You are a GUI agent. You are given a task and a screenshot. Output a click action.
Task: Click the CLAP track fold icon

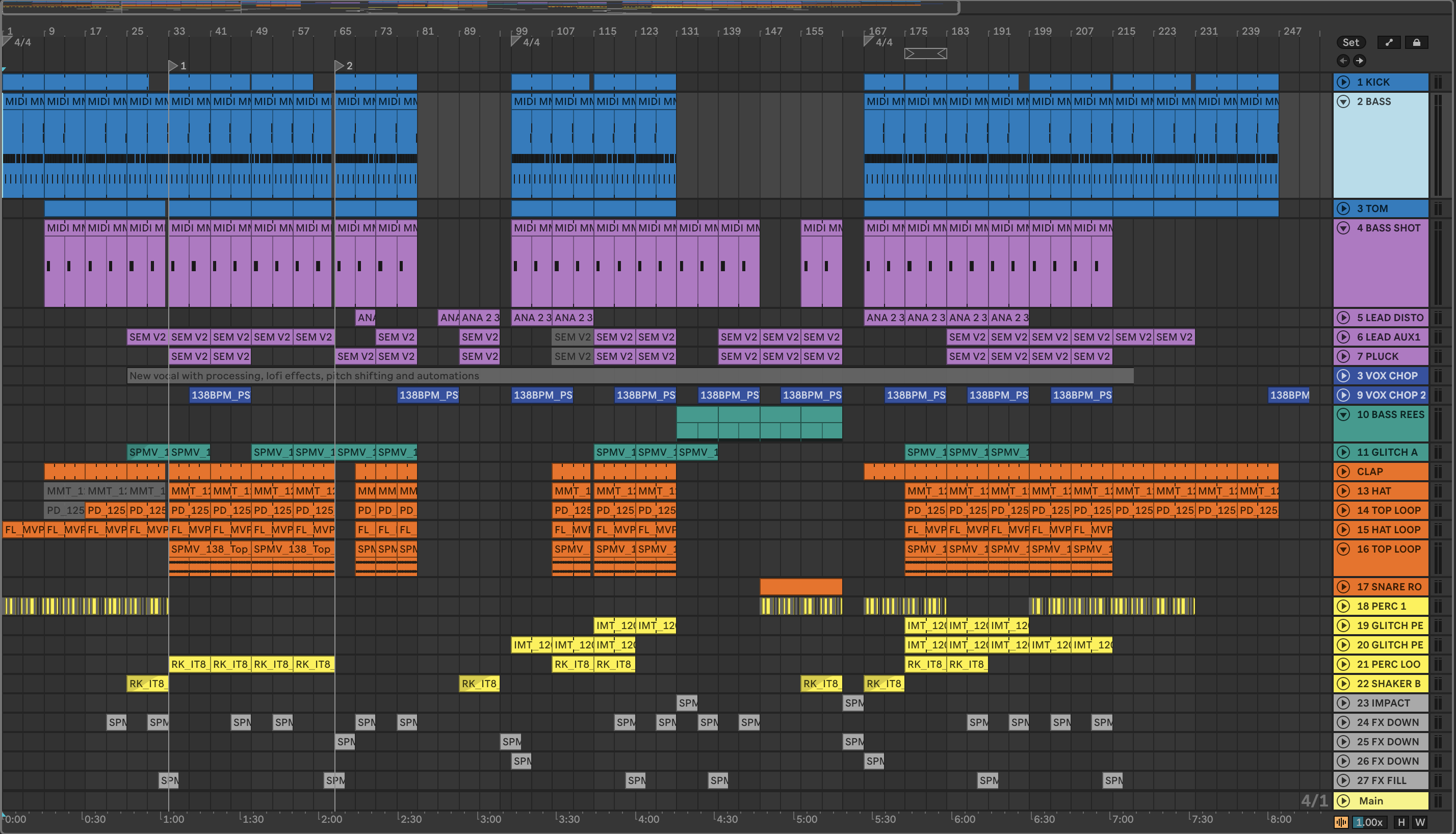tap(1343, 472)
